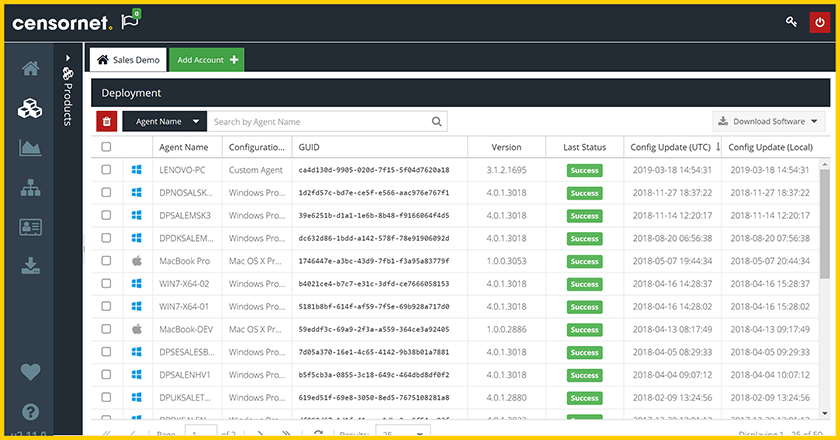840x440 pixels.
Task: Click the Add Account button
Action: [x=207, y=60]
